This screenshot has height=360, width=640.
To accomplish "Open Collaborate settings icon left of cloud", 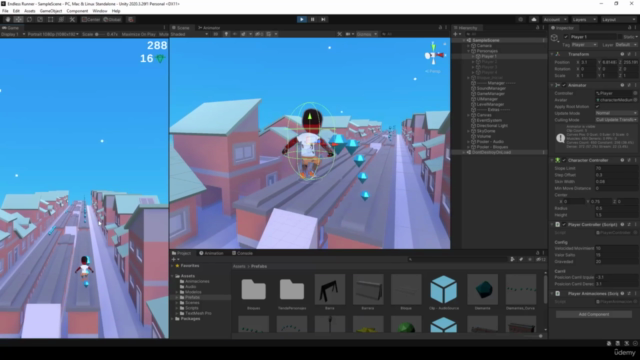I will 520,19.
